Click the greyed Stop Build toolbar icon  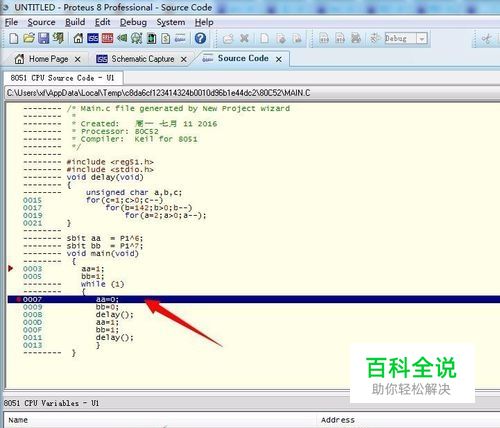click(x=356, y=38)
